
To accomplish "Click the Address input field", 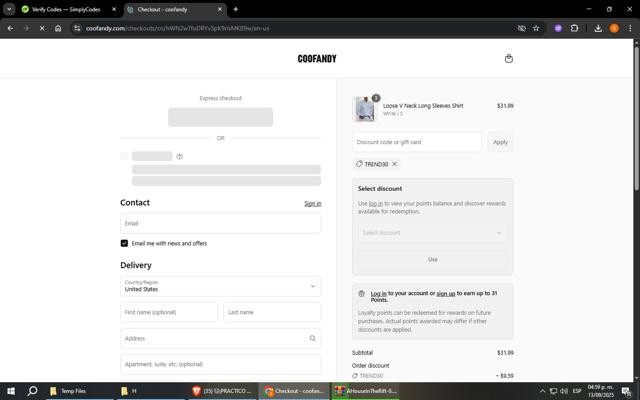I will tap(220, 338).
